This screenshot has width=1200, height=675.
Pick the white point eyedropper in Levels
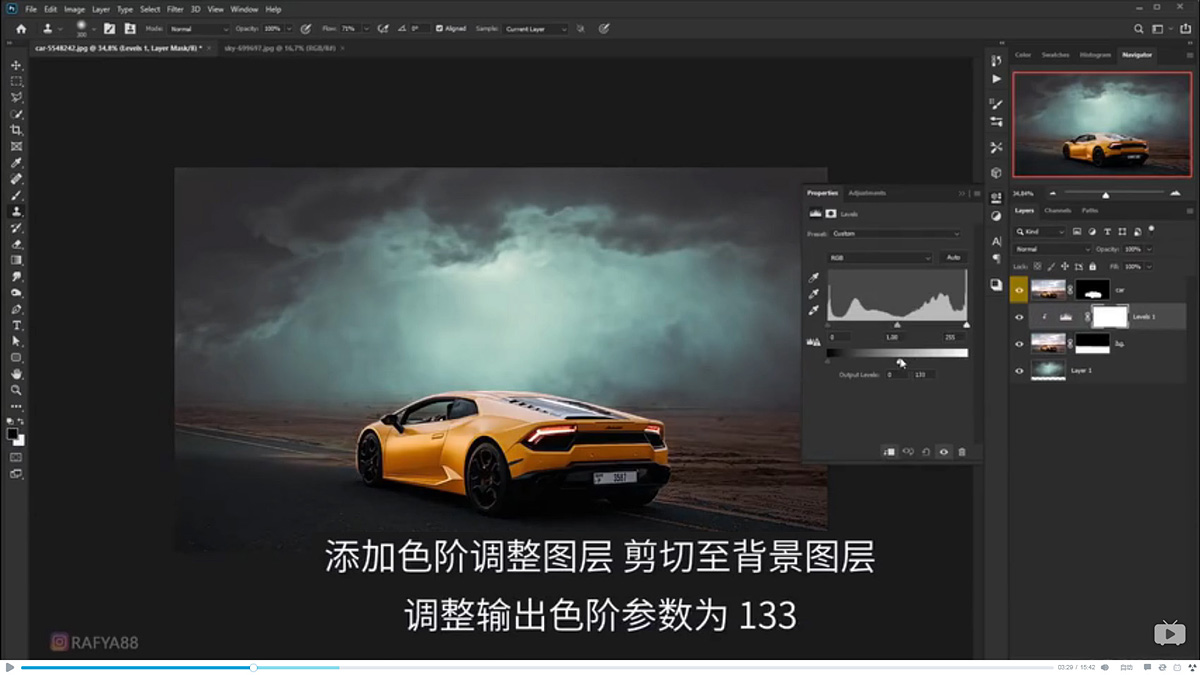click(813, 310)
